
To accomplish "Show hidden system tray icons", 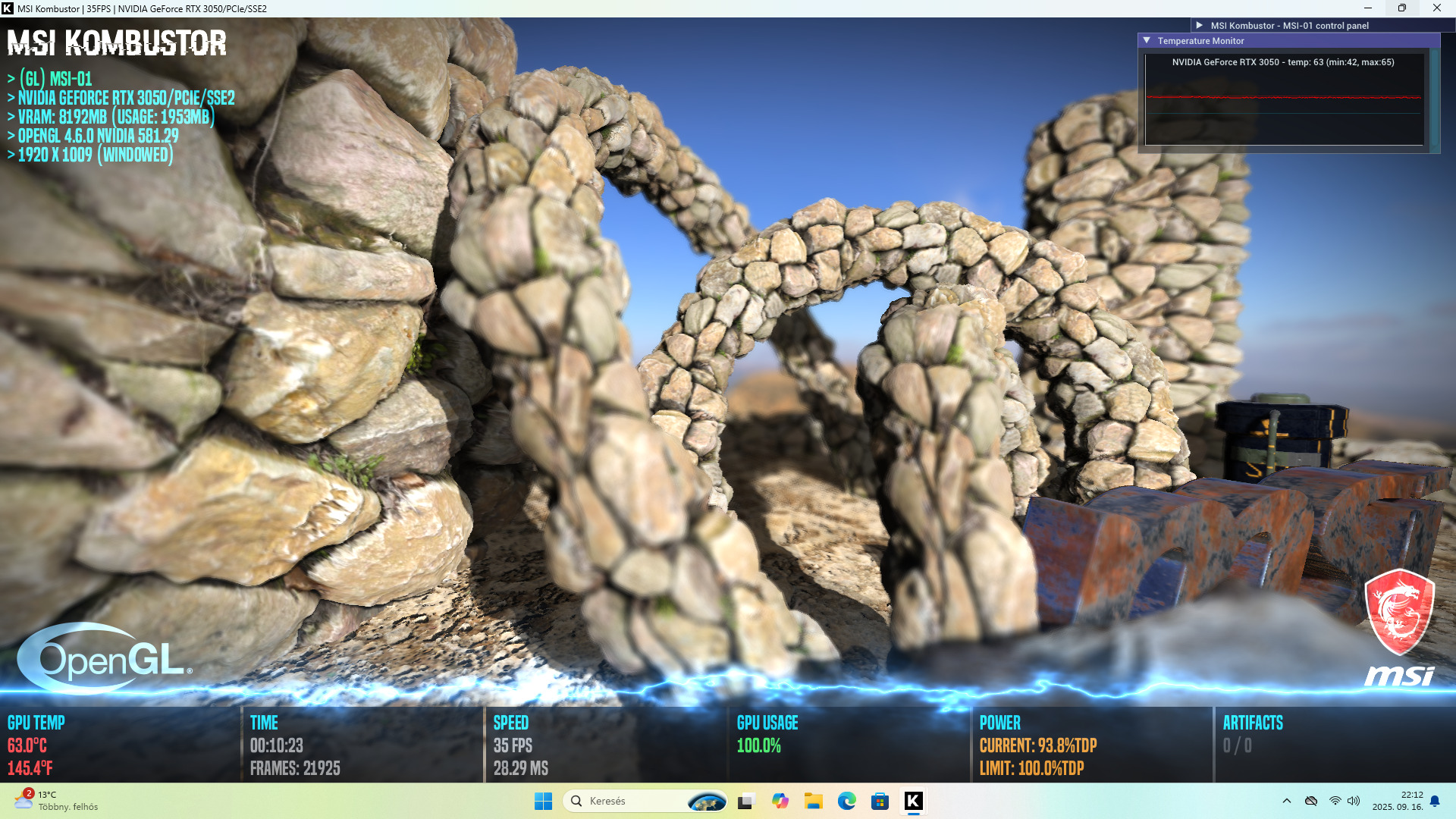I will click(1287, 801).
